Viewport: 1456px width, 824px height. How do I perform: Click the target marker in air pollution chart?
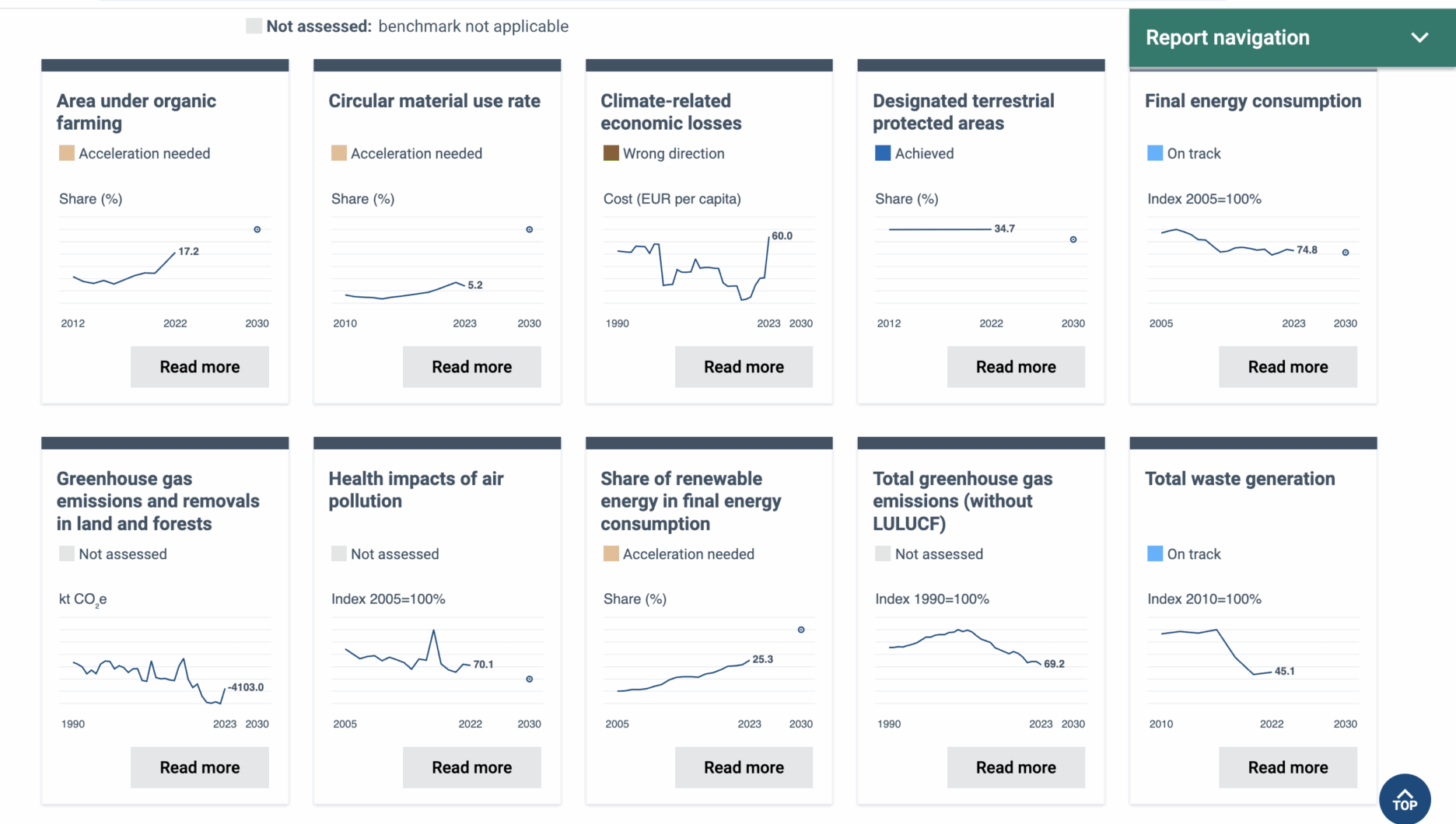tap(530, 679)
